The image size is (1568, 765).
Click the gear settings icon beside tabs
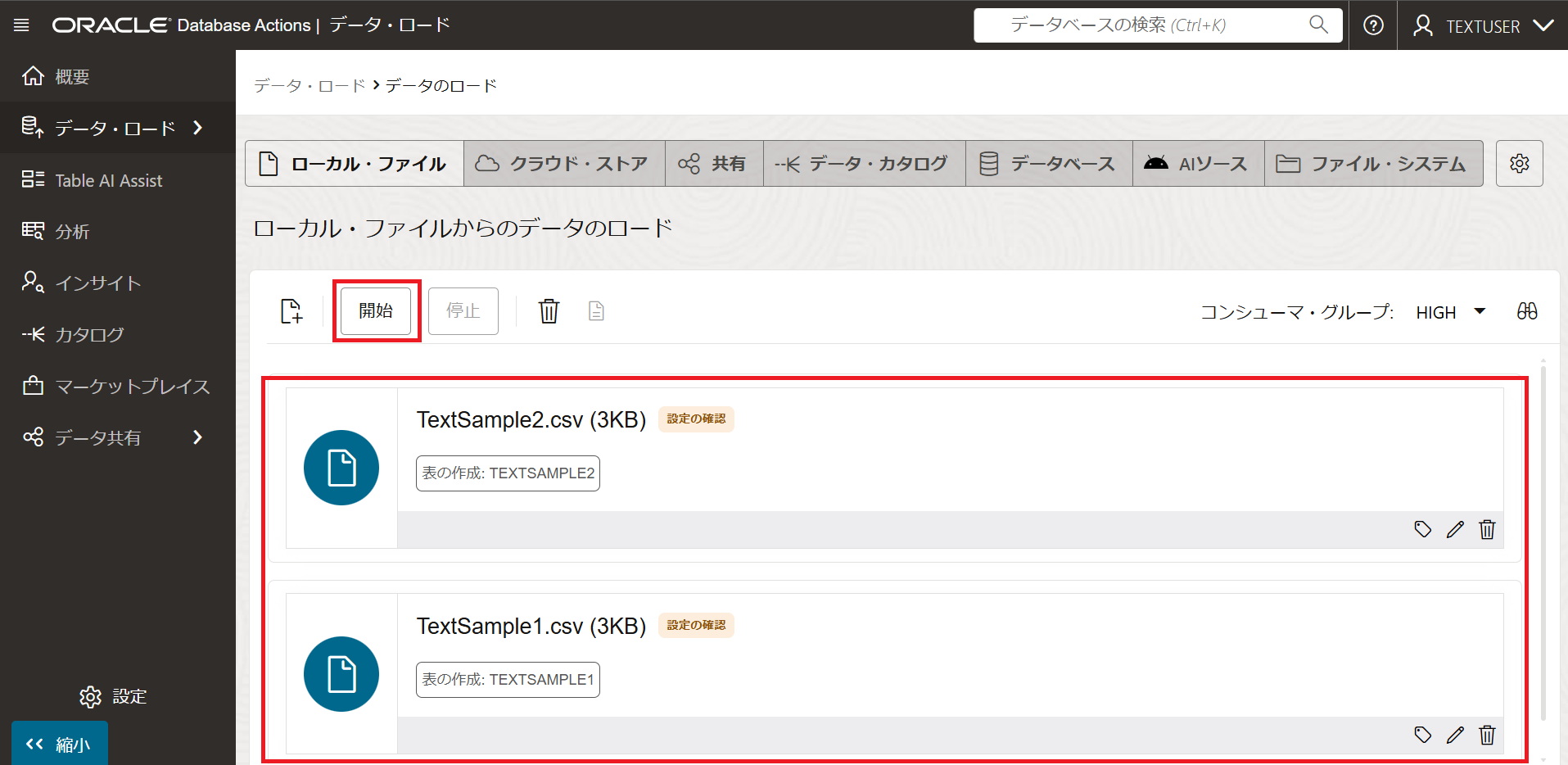(1519, 164)
